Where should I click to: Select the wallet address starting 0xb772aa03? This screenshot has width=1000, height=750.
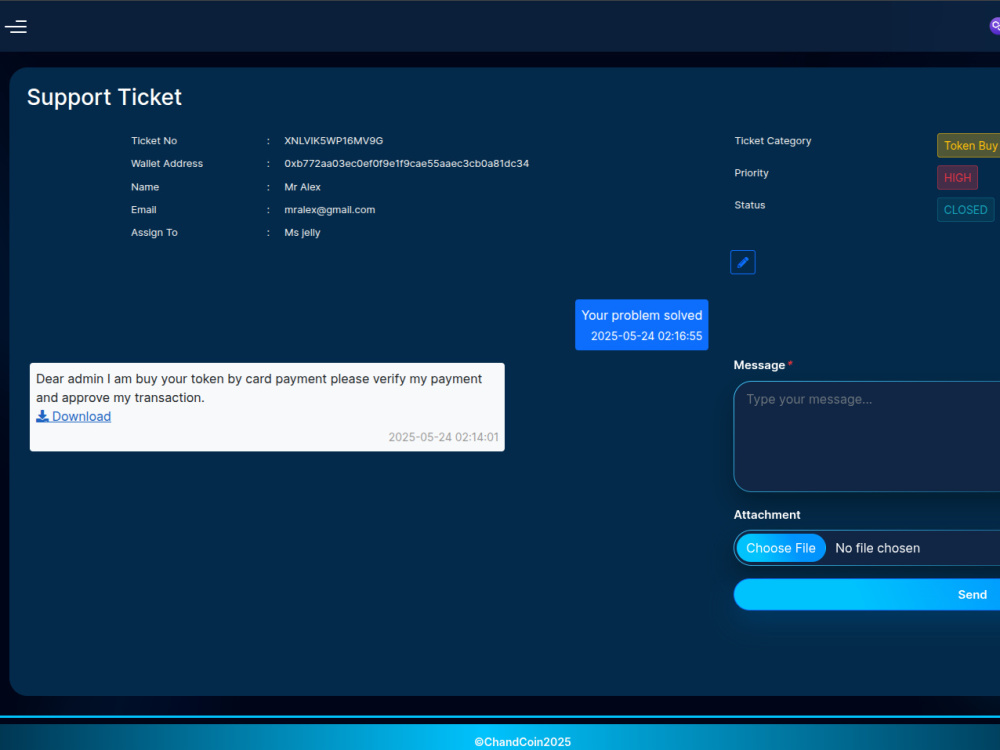pyautogui.click(x=406, y=163)
